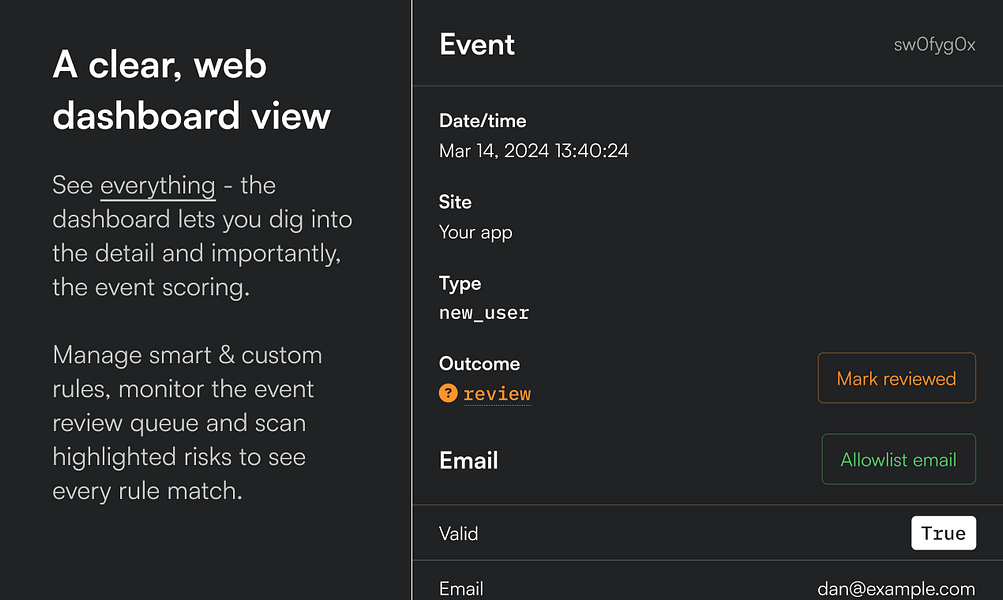The width and height of the screenshot is (1003, 600).
Task: Click the "Manage smart & custom rules" paragraph
Action: (187, 423)
